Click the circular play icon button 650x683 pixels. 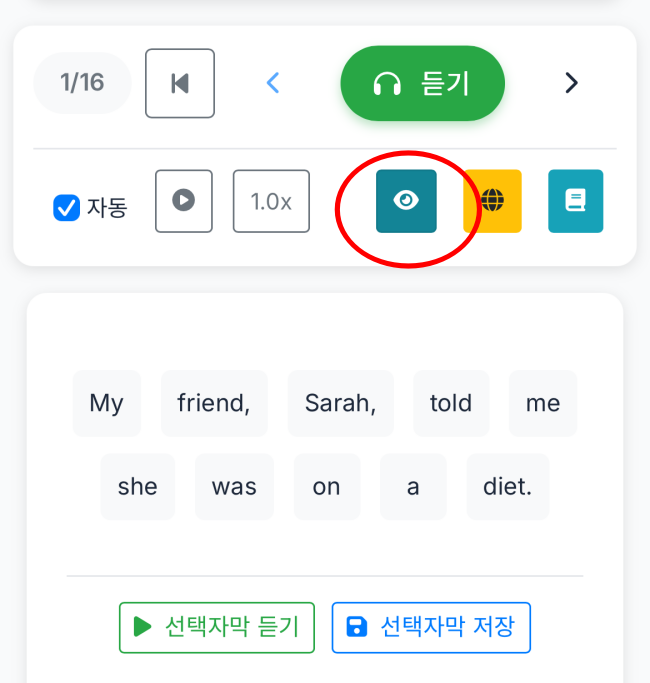tap(183, 201)
